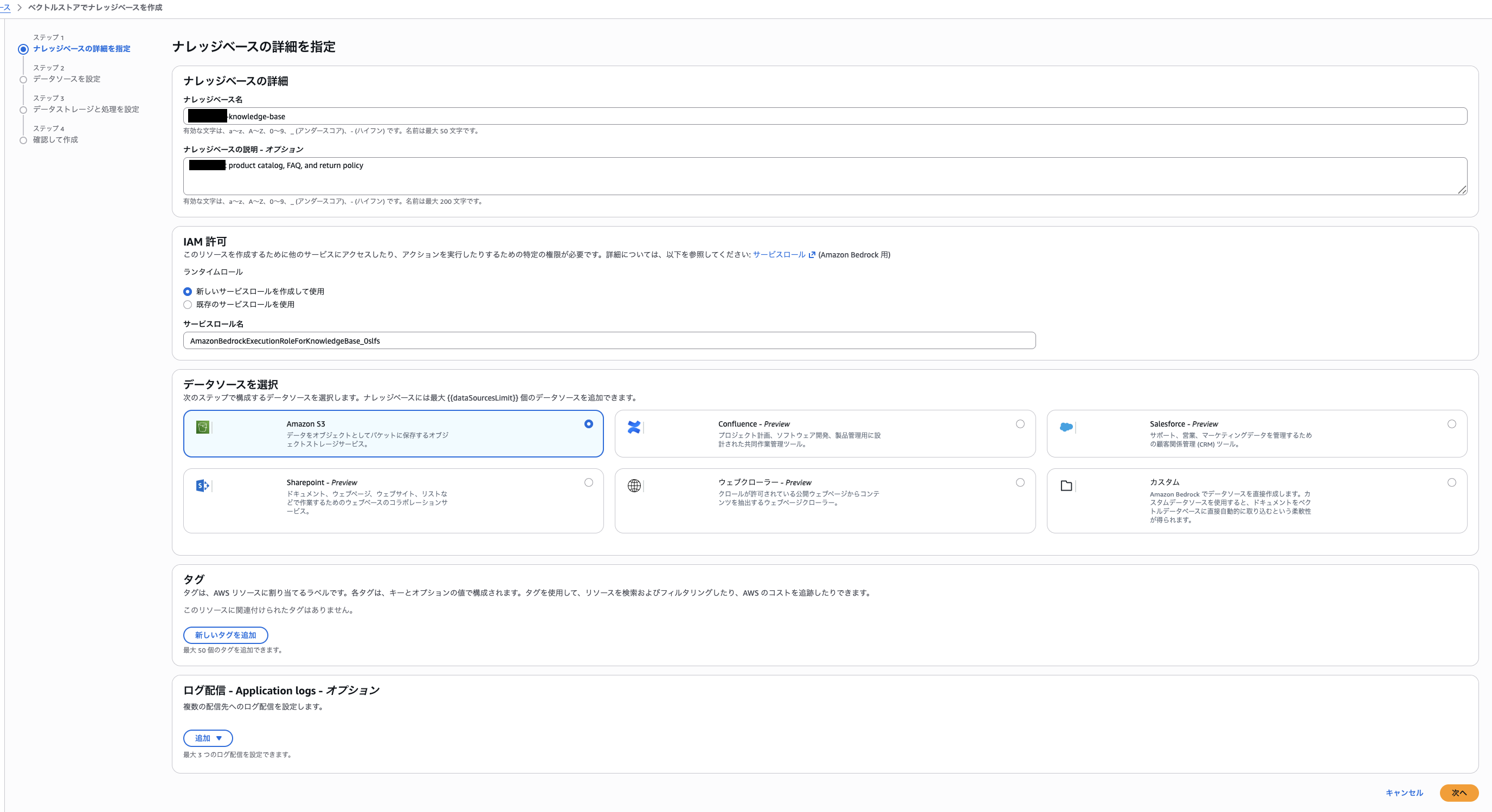Click the 次へ button
This screenshot has width=1492, height=812.
pos(1459,793)
